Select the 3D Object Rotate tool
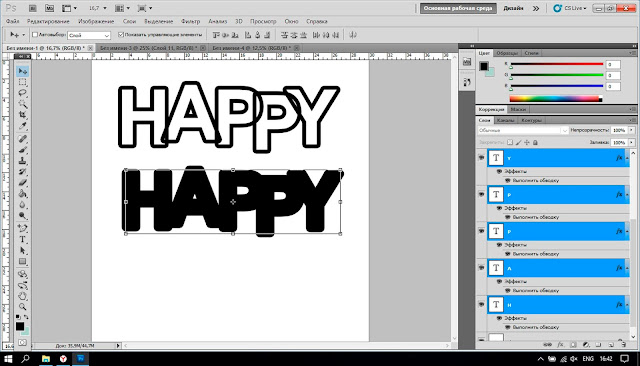 22,274
